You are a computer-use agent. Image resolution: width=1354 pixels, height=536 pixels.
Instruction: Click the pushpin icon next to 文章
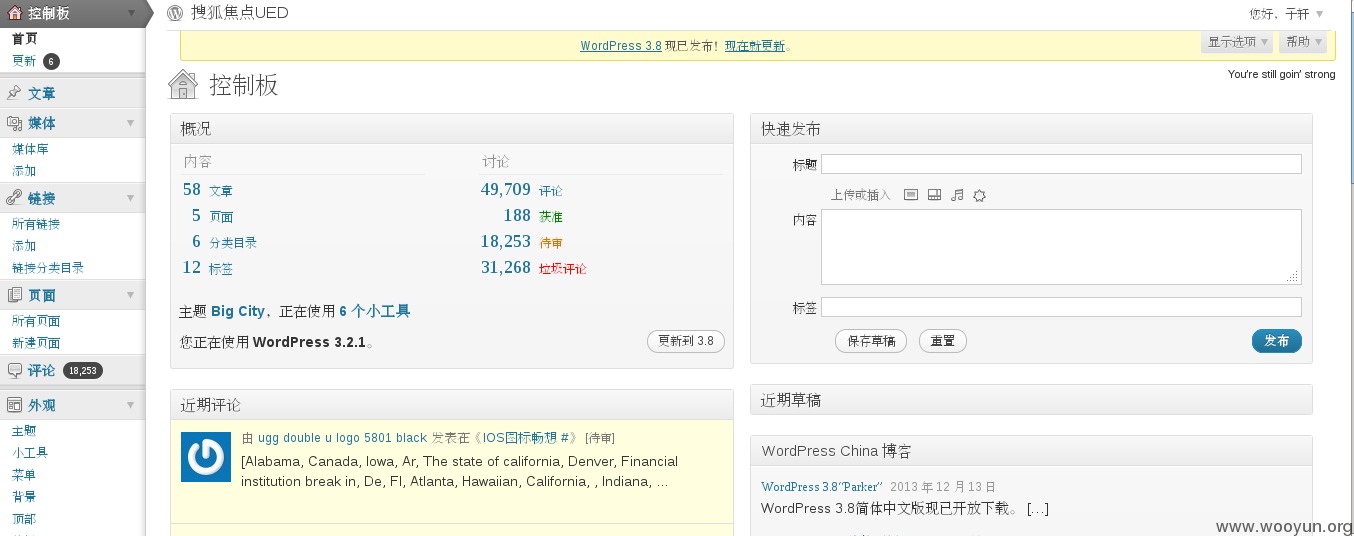coord(14,93)
